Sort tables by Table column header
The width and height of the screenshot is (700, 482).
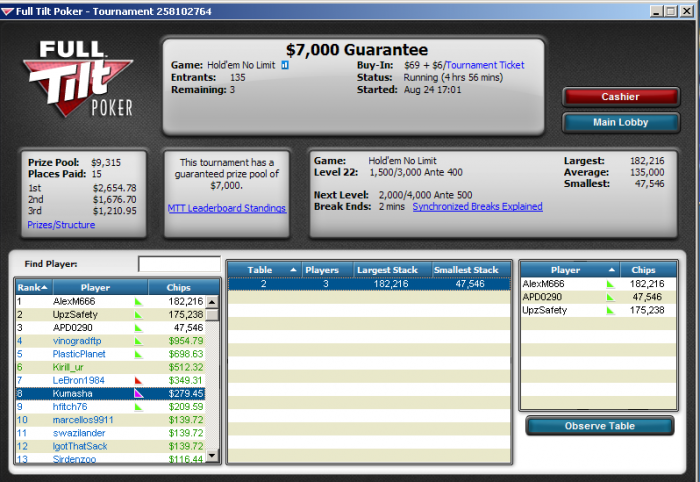coord(265,270)
